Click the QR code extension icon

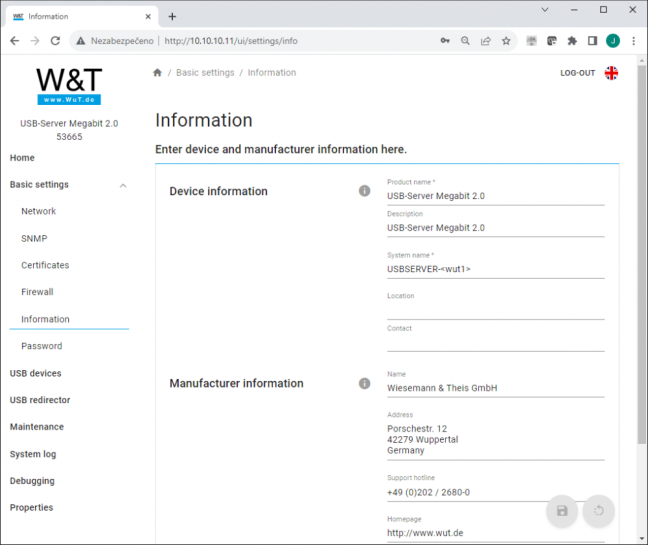[531, 41]
